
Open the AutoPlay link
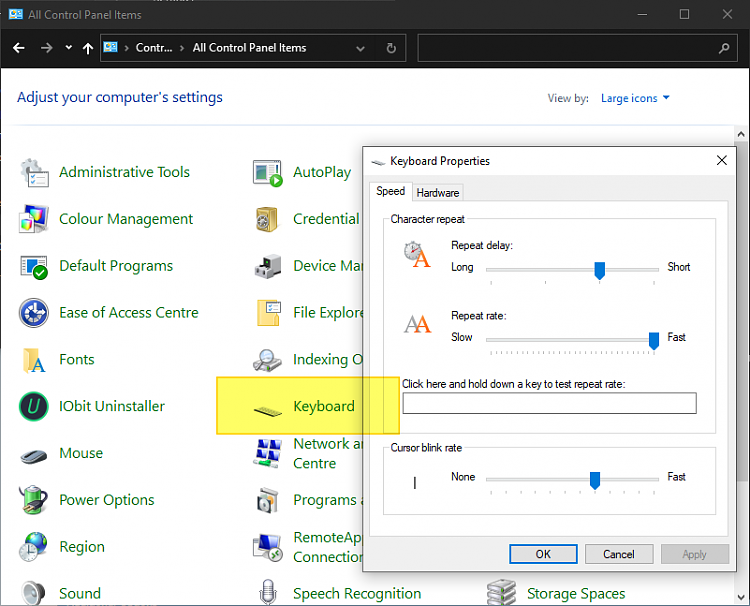pyautogui.click(x=322, y=172)
